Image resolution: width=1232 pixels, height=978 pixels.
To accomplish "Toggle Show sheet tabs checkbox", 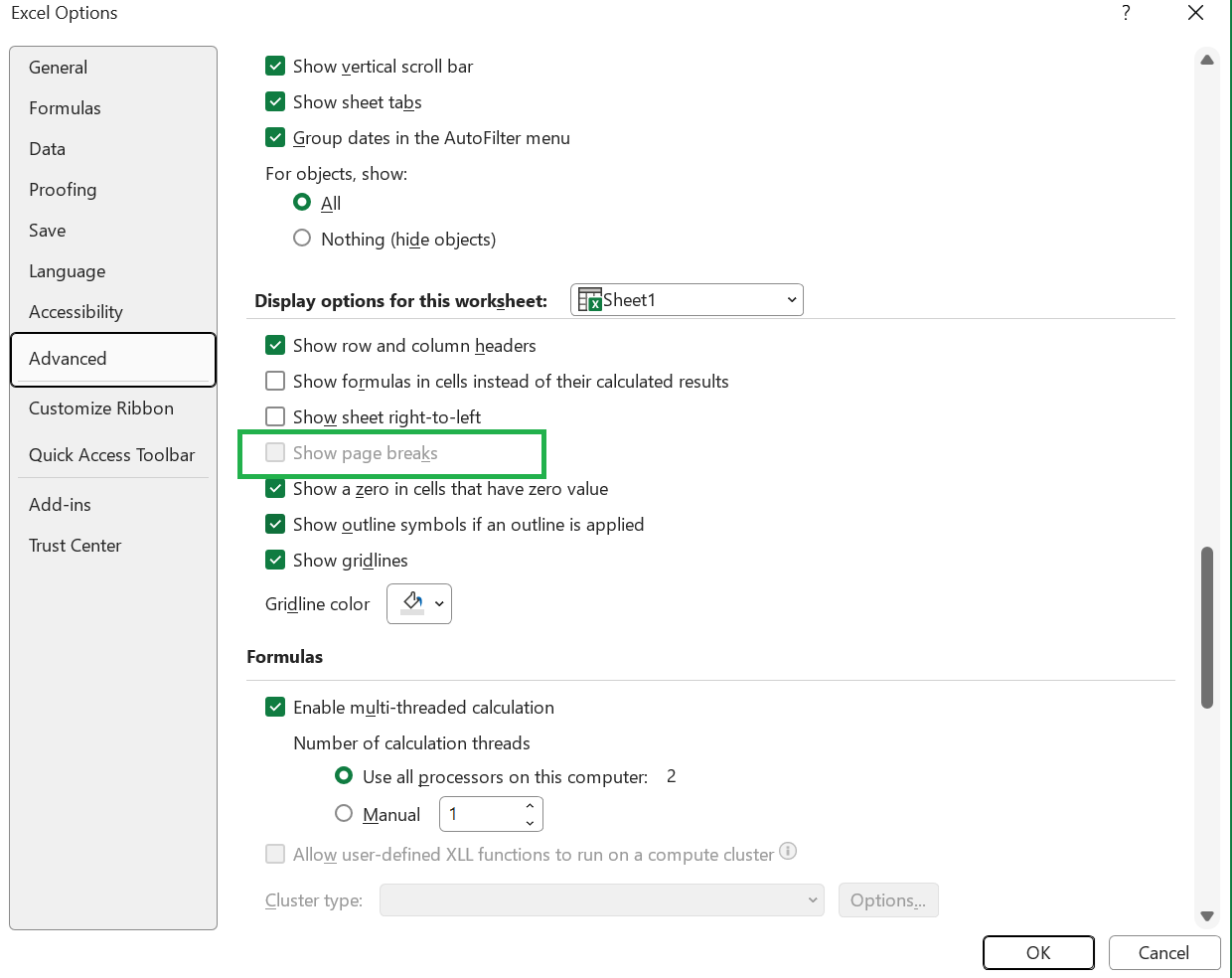I will [275, 102].
